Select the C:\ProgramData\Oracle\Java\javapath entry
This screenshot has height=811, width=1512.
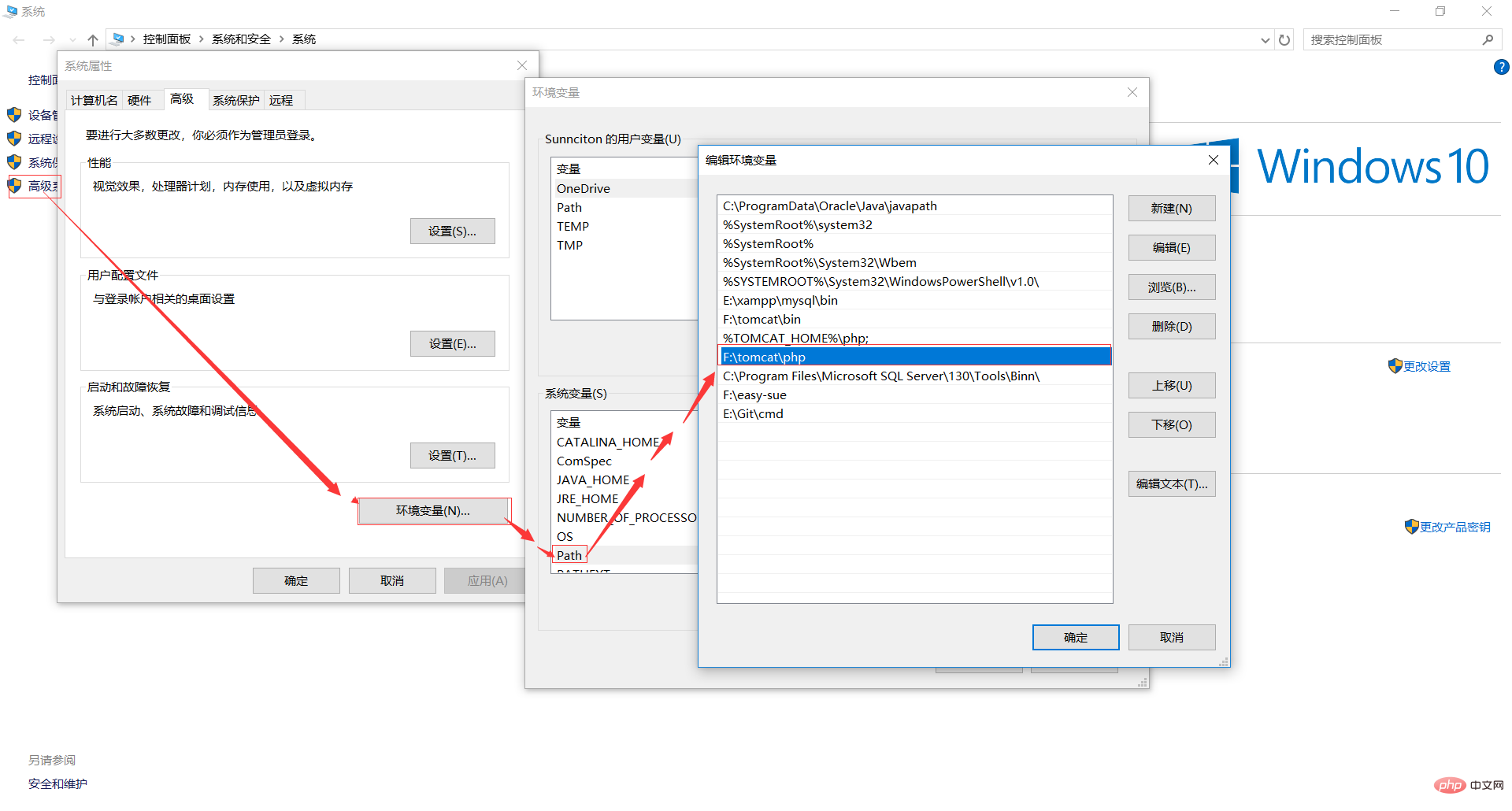[915, 206]
